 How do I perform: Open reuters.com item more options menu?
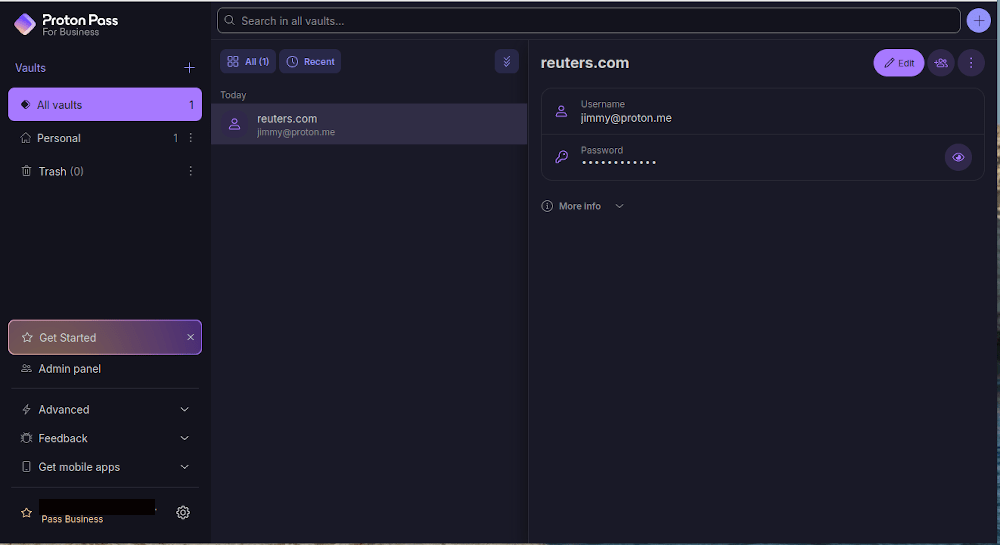[971, 63]
